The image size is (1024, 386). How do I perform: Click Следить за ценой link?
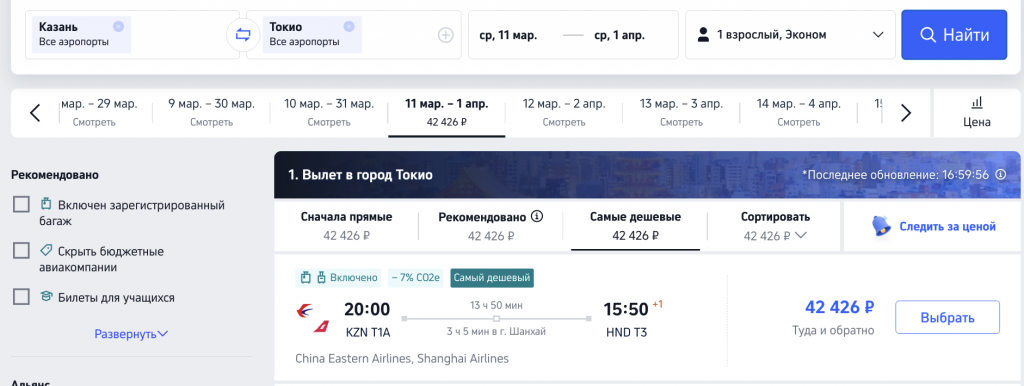pyautogui.click(x=934, y=227)
